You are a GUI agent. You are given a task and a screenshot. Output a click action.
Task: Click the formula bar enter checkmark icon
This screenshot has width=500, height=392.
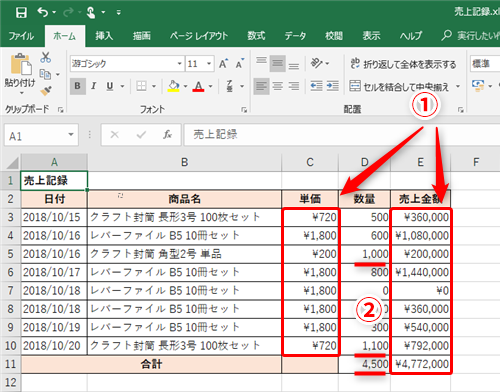click(141, 135)
